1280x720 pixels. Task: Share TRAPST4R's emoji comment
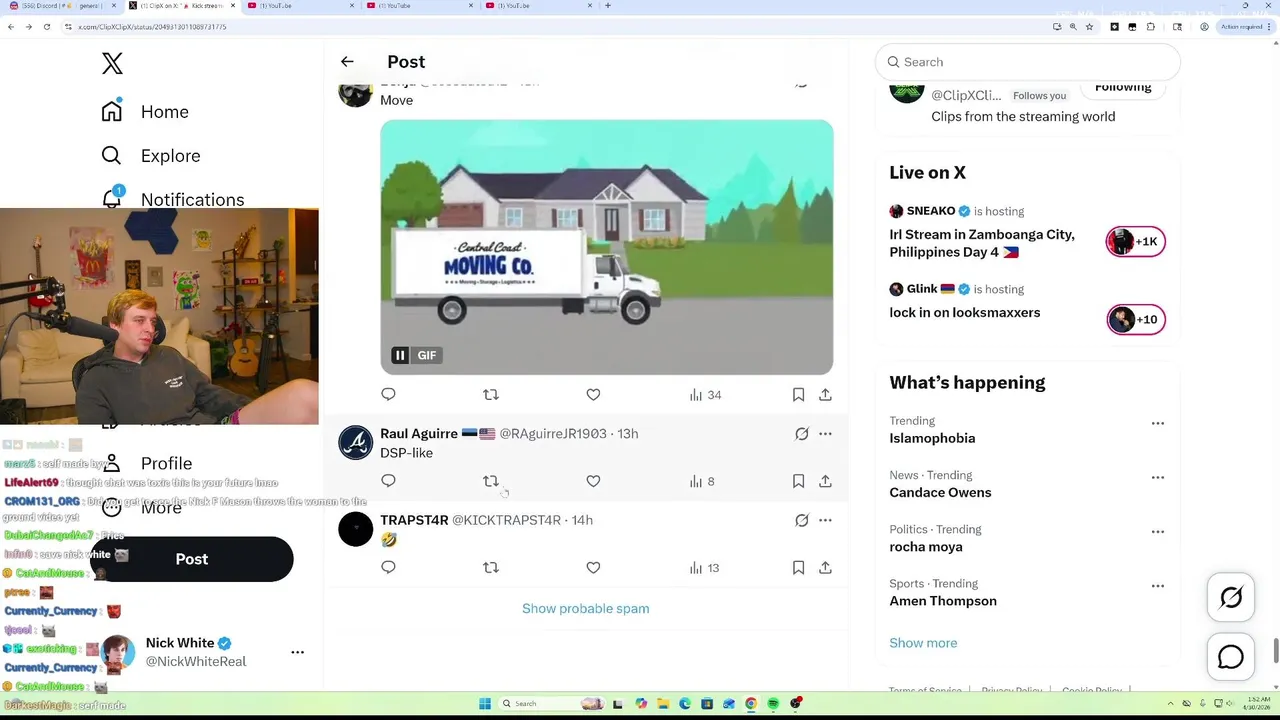point(825,568)
